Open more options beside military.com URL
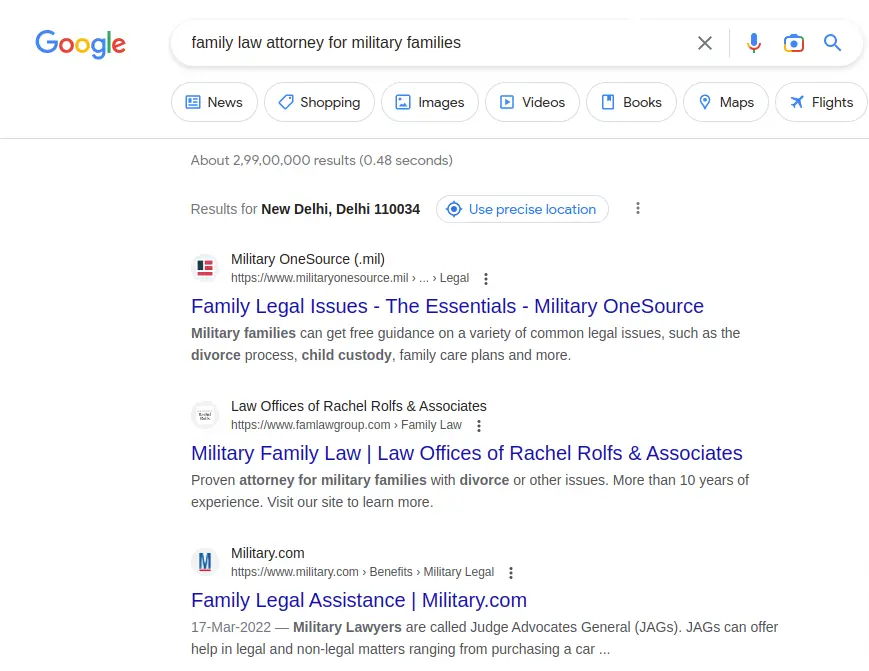Viewport: 869px width, 671px height. [511, 572]
